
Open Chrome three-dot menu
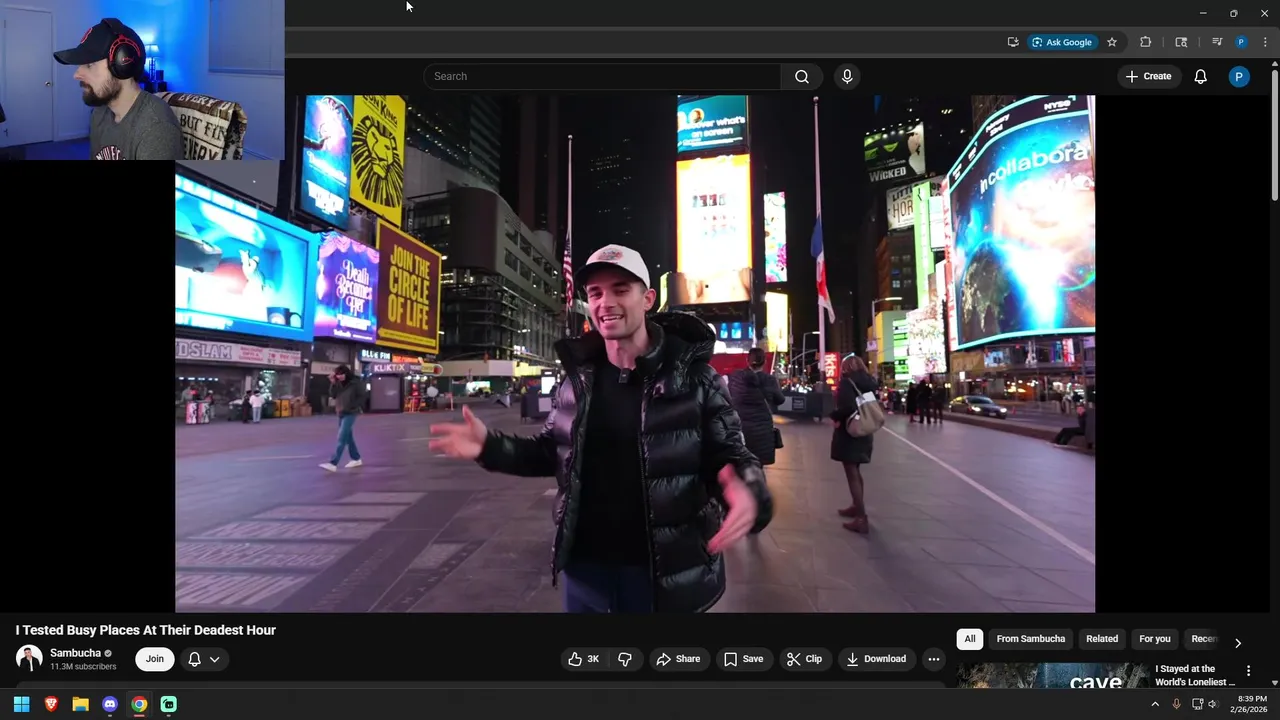pyautogui.click(x=1265, y=42)
